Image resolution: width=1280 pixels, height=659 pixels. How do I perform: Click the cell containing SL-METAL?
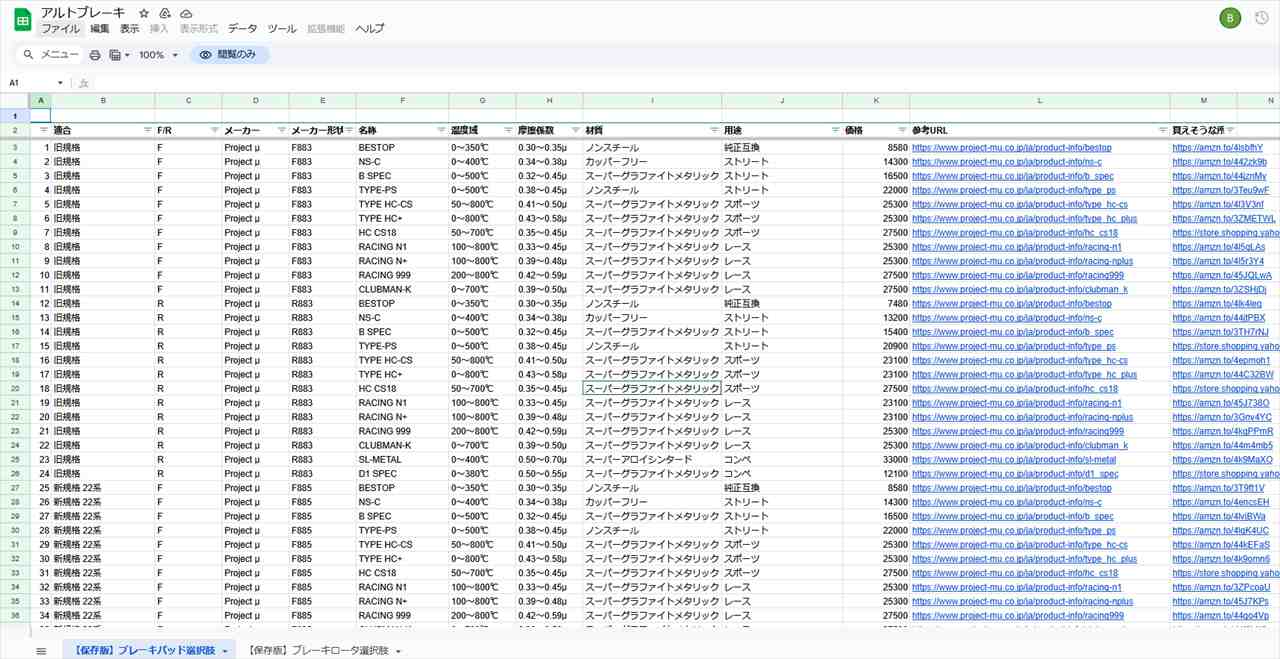click(x=402, y=460)
